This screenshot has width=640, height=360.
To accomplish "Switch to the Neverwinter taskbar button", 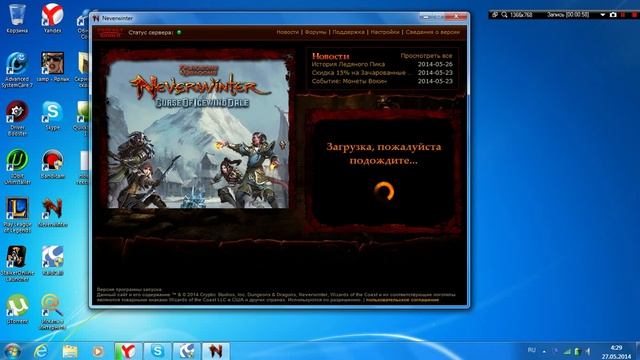I will tap(216, 351).
